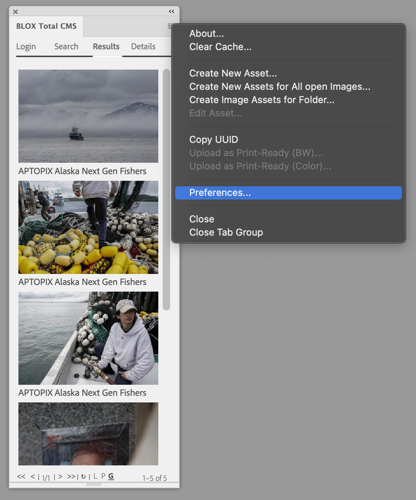Close the BLOX Total CMS panel
This screenshot has height=500, width=416.
click(15, 12)
